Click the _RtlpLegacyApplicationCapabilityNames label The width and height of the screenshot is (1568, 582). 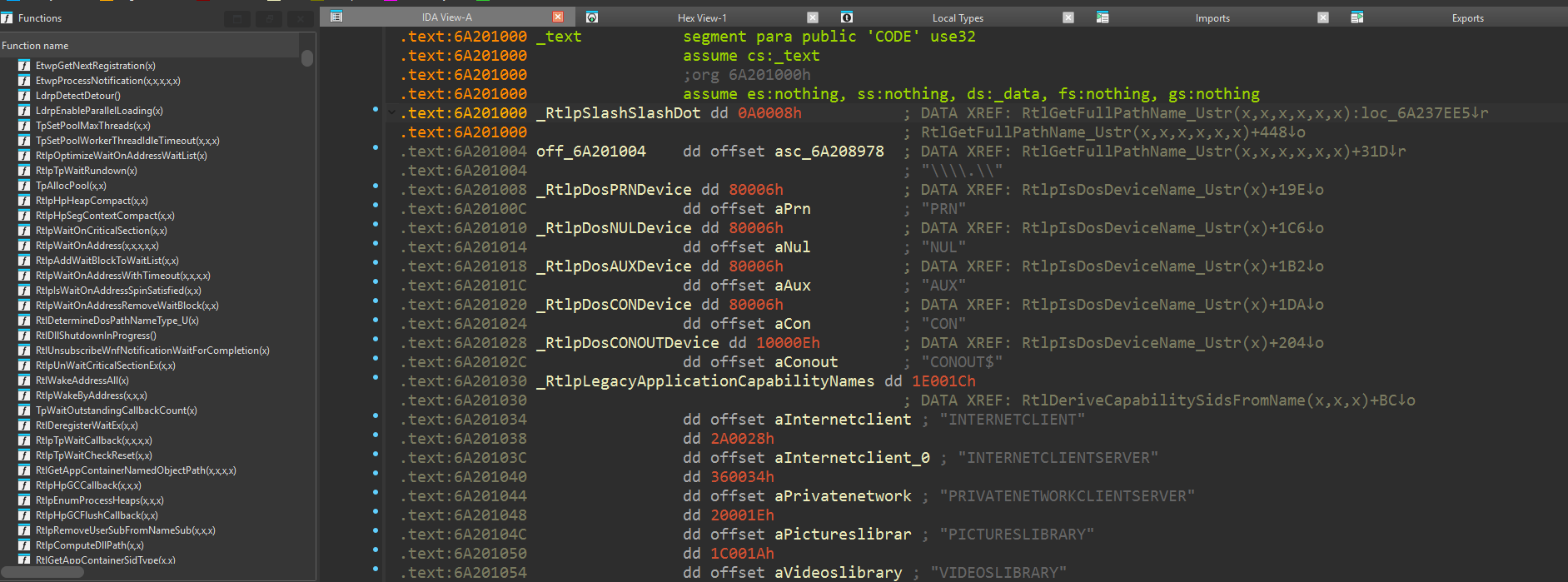coord(705,381)
